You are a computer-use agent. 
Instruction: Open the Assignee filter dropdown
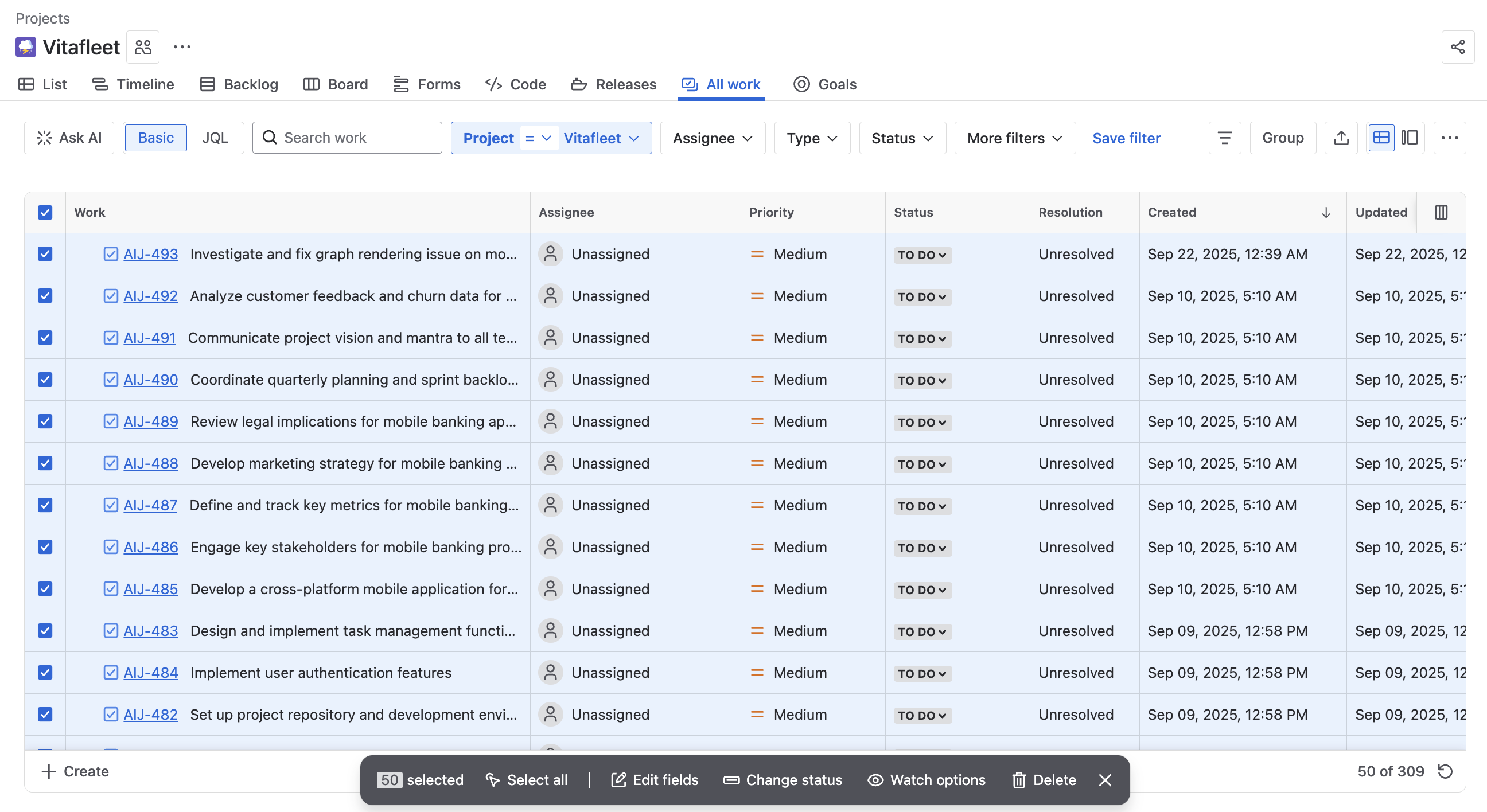713,138
